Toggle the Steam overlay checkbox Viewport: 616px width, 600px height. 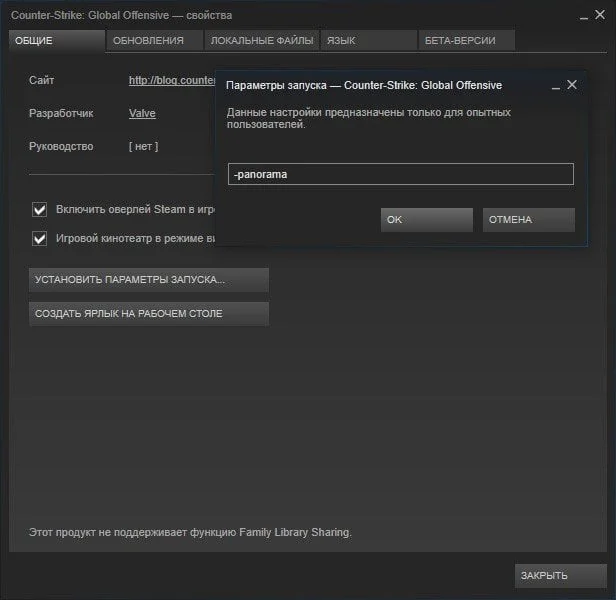pos(39,209)
